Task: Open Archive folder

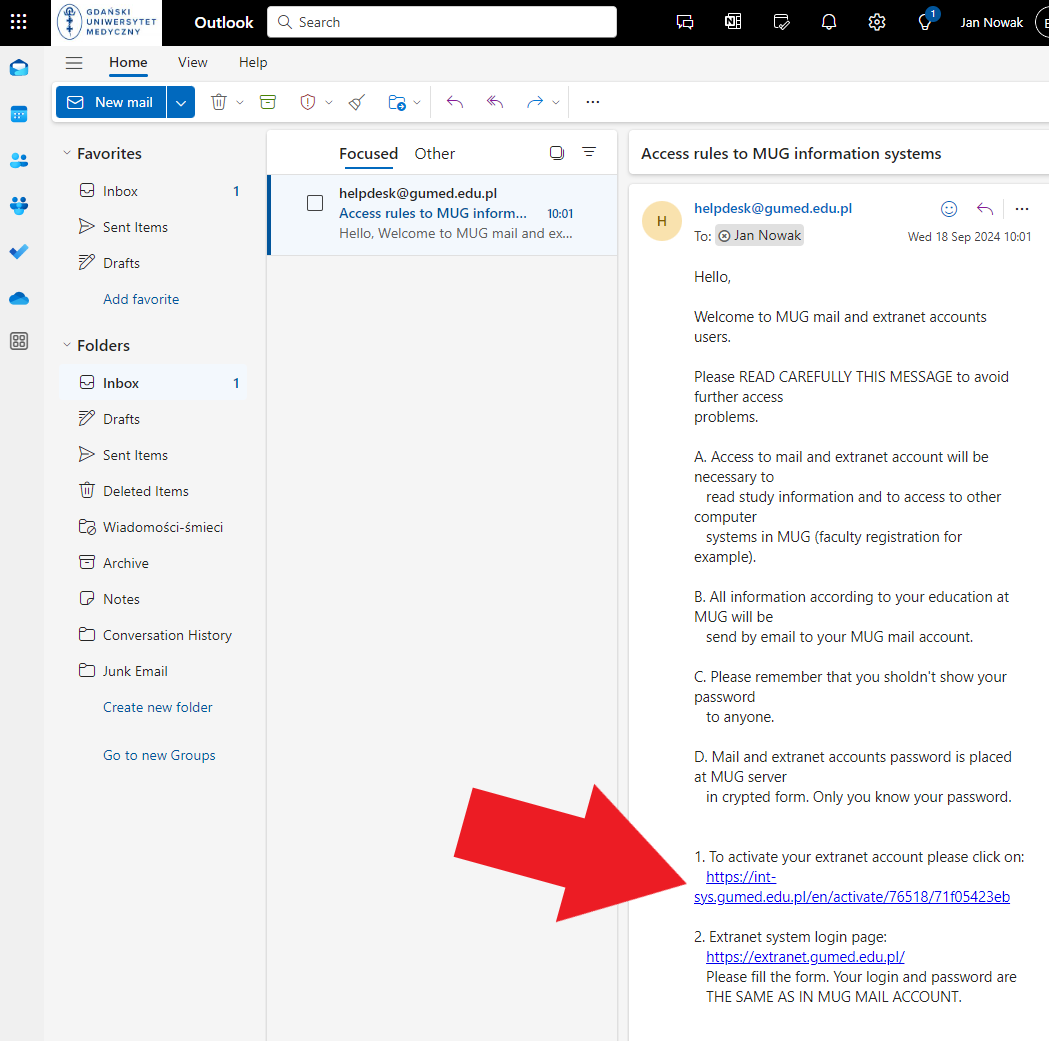Action: 153,563
